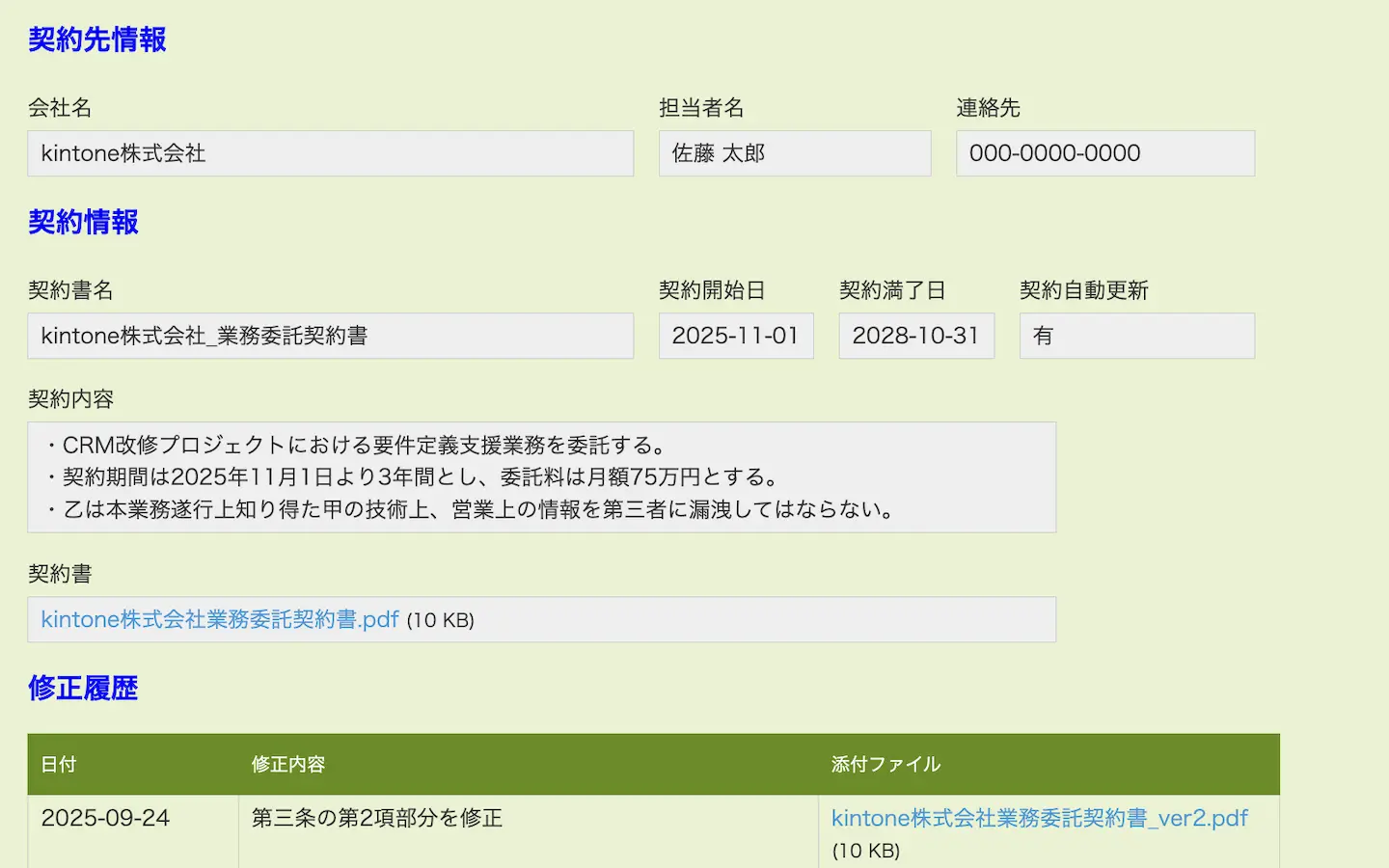Click the 担当者名 field showing 佐藤 太郎
This screenshot has width=1389, height=868.
click(x=794, y=153)
